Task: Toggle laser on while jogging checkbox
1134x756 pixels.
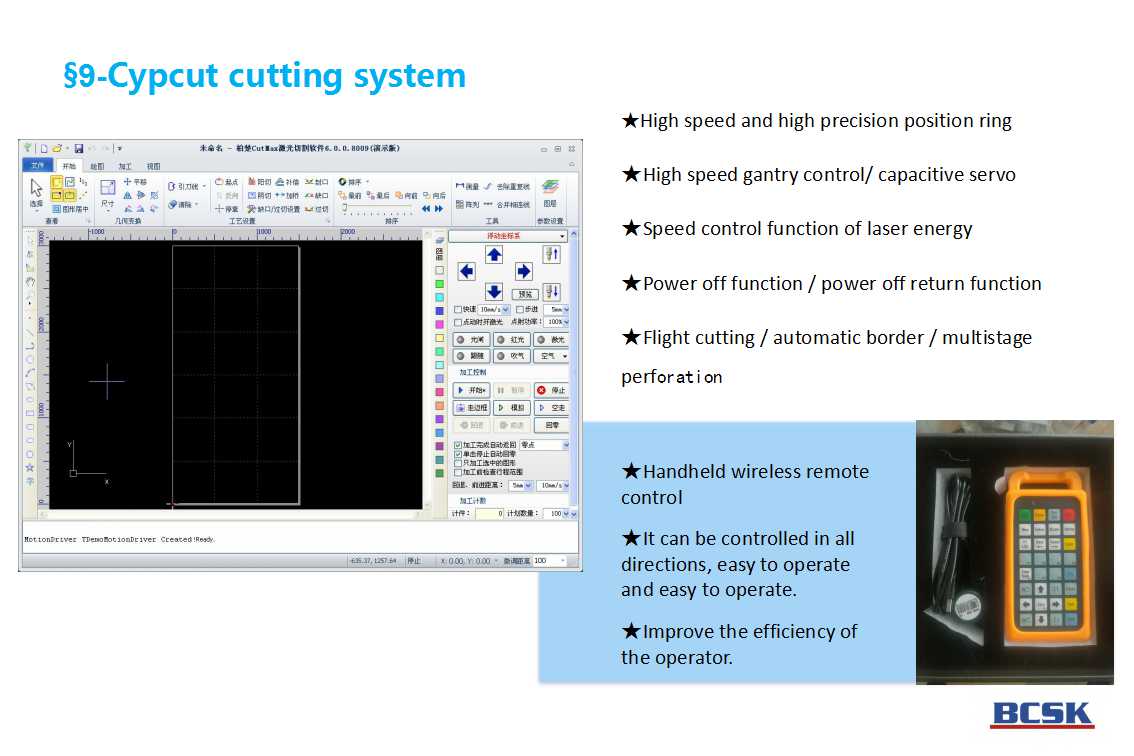Action: pos(458,322)
